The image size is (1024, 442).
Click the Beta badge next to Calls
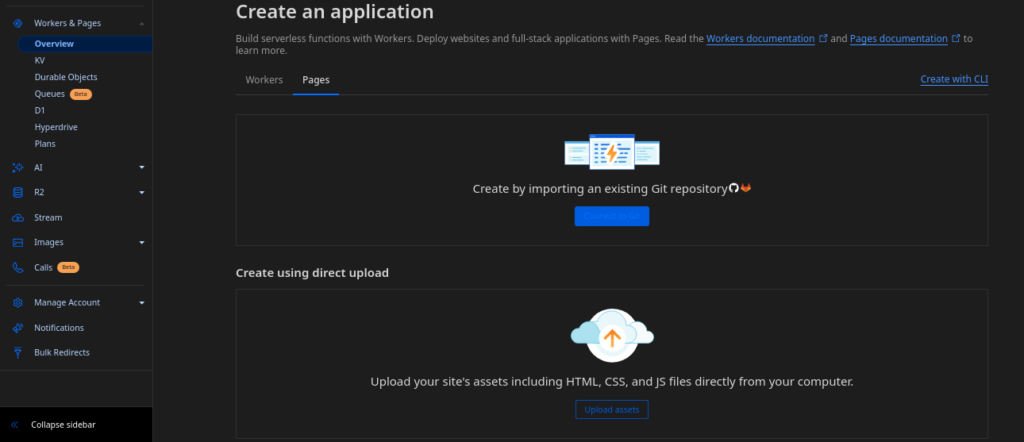point(69,267)
